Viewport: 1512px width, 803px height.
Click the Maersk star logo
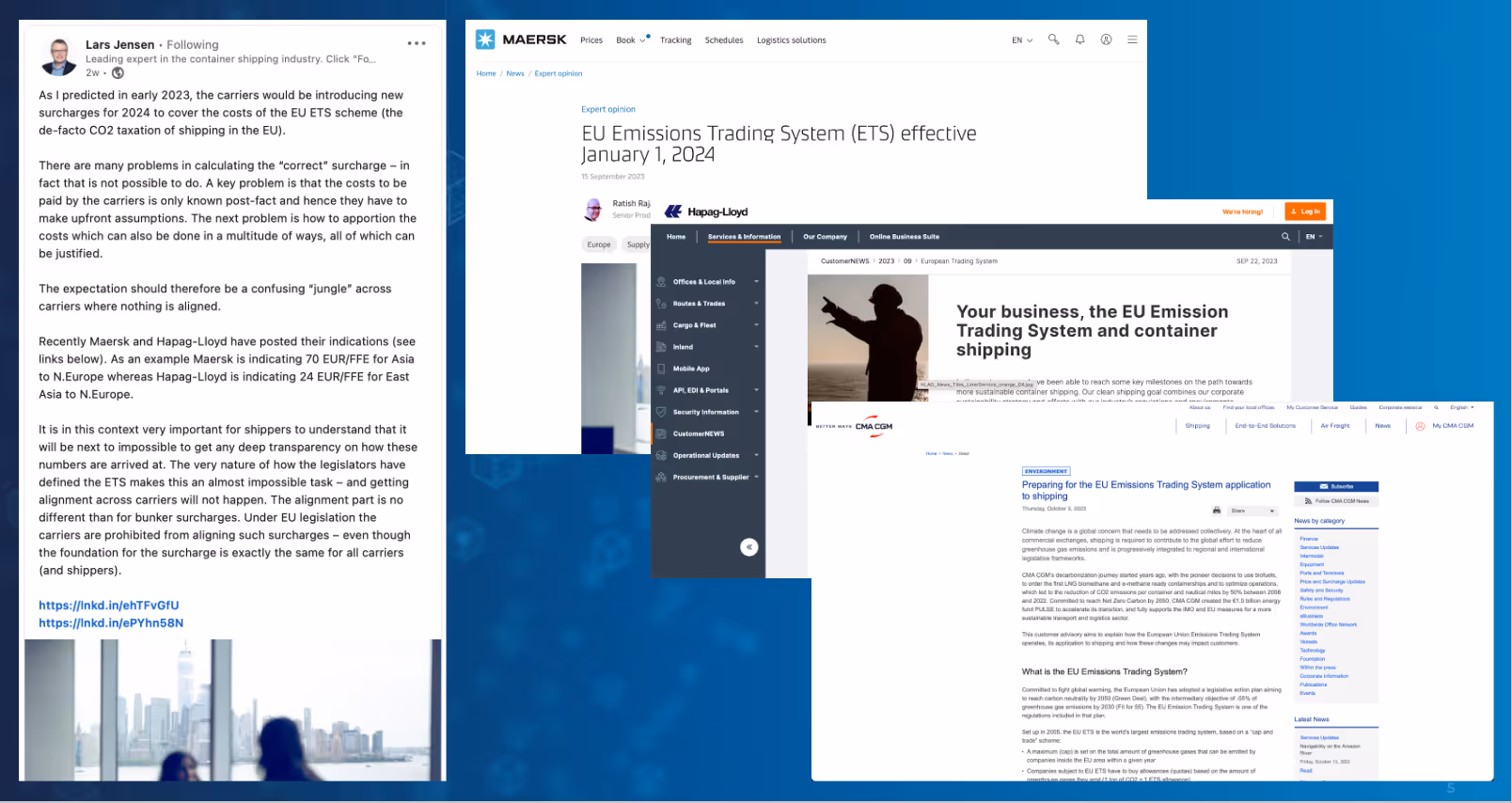485,39
